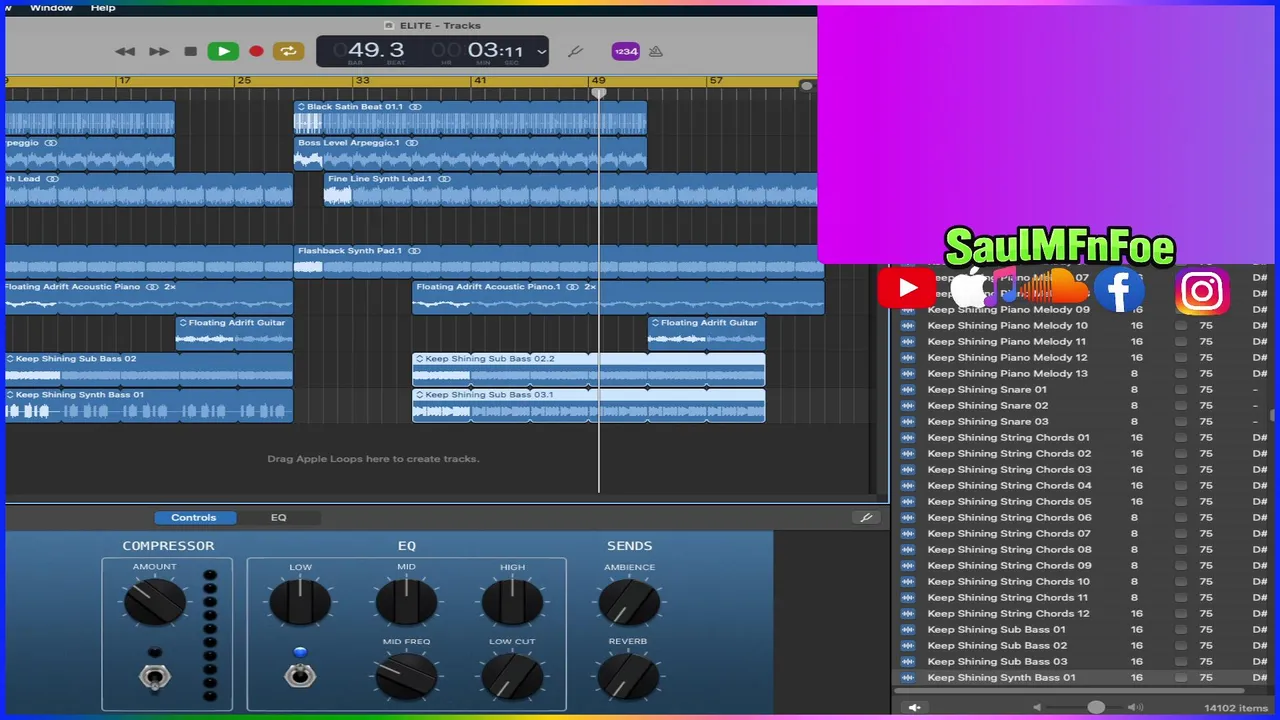Select the Keep Shining Sub Bass 03.1 region
Viewport: 1280px width, 720px height.
tap(589, 405)
